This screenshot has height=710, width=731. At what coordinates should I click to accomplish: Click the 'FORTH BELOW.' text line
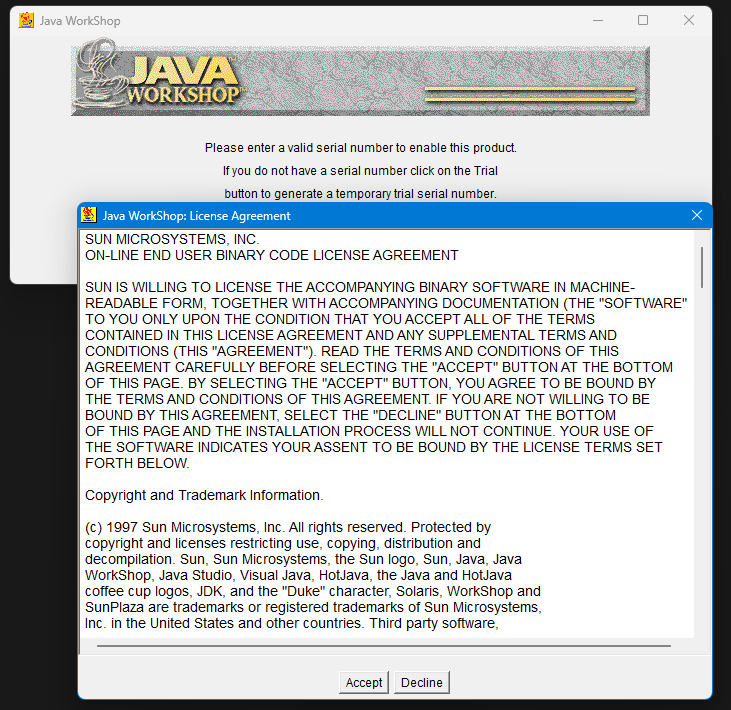tap(137, 463)
